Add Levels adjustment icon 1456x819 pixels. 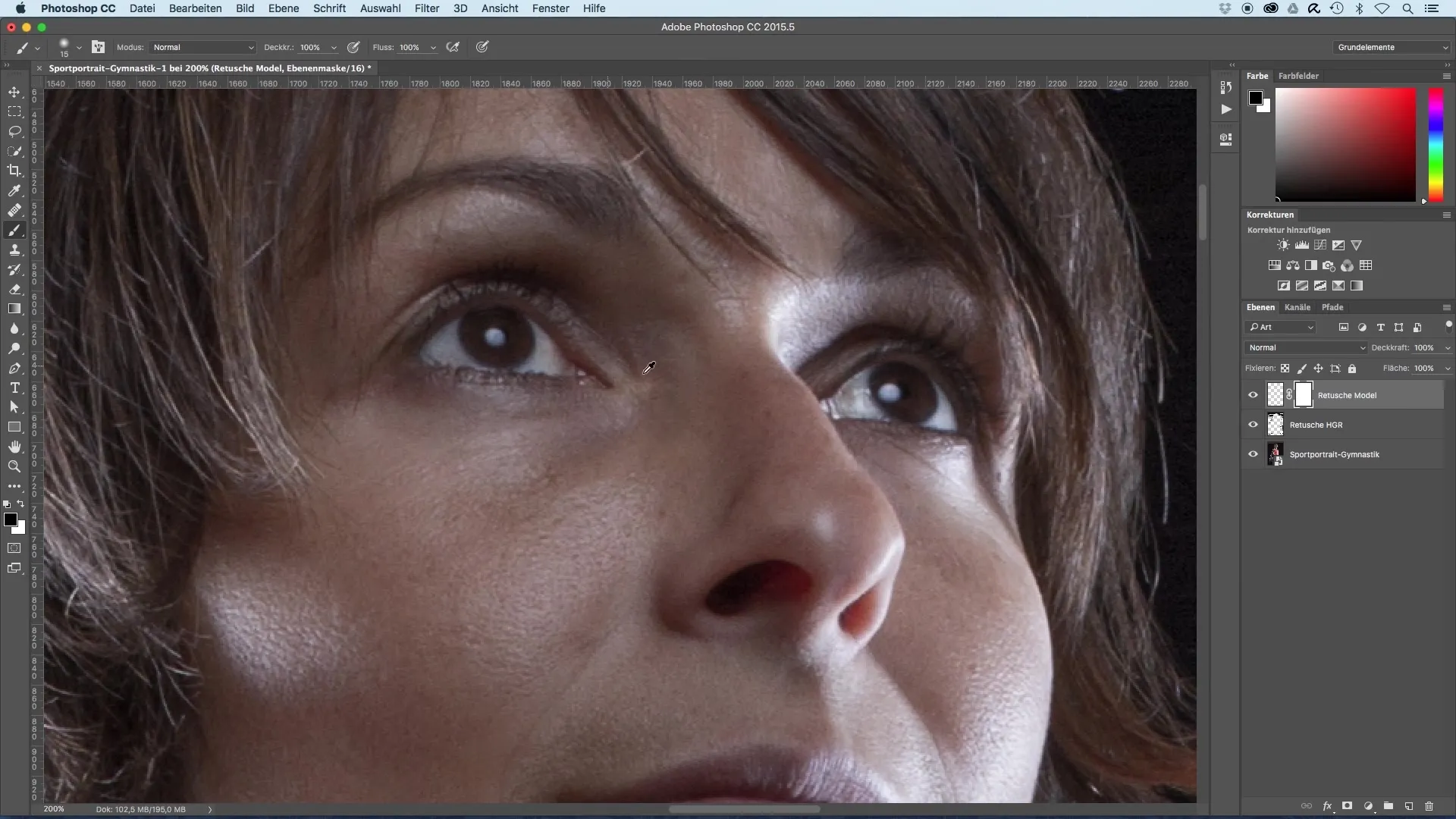pyautogui.click(x=1301, y=245)
